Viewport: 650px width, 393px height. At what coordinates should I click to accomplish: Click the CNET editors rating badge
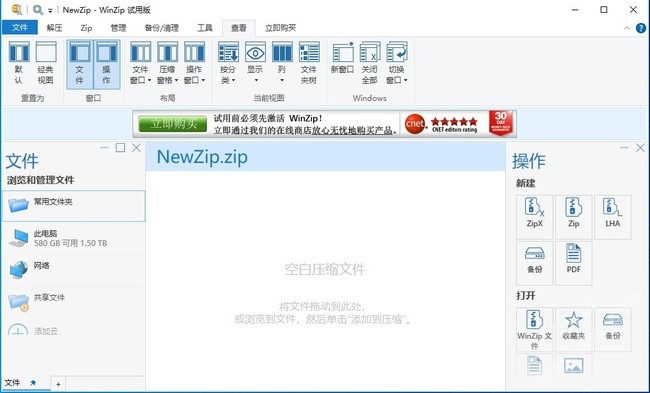(441, 124)
